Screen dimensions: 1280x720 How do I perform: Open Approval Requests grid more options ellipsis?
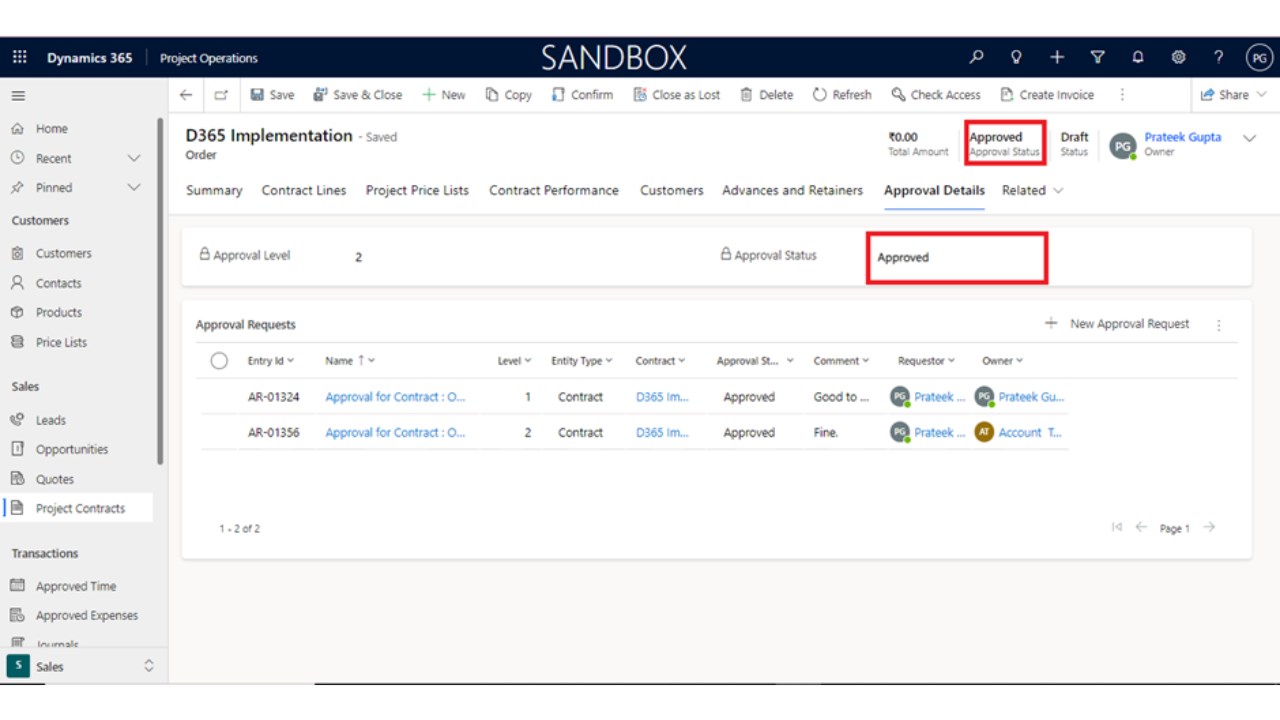pos(1219,325)
